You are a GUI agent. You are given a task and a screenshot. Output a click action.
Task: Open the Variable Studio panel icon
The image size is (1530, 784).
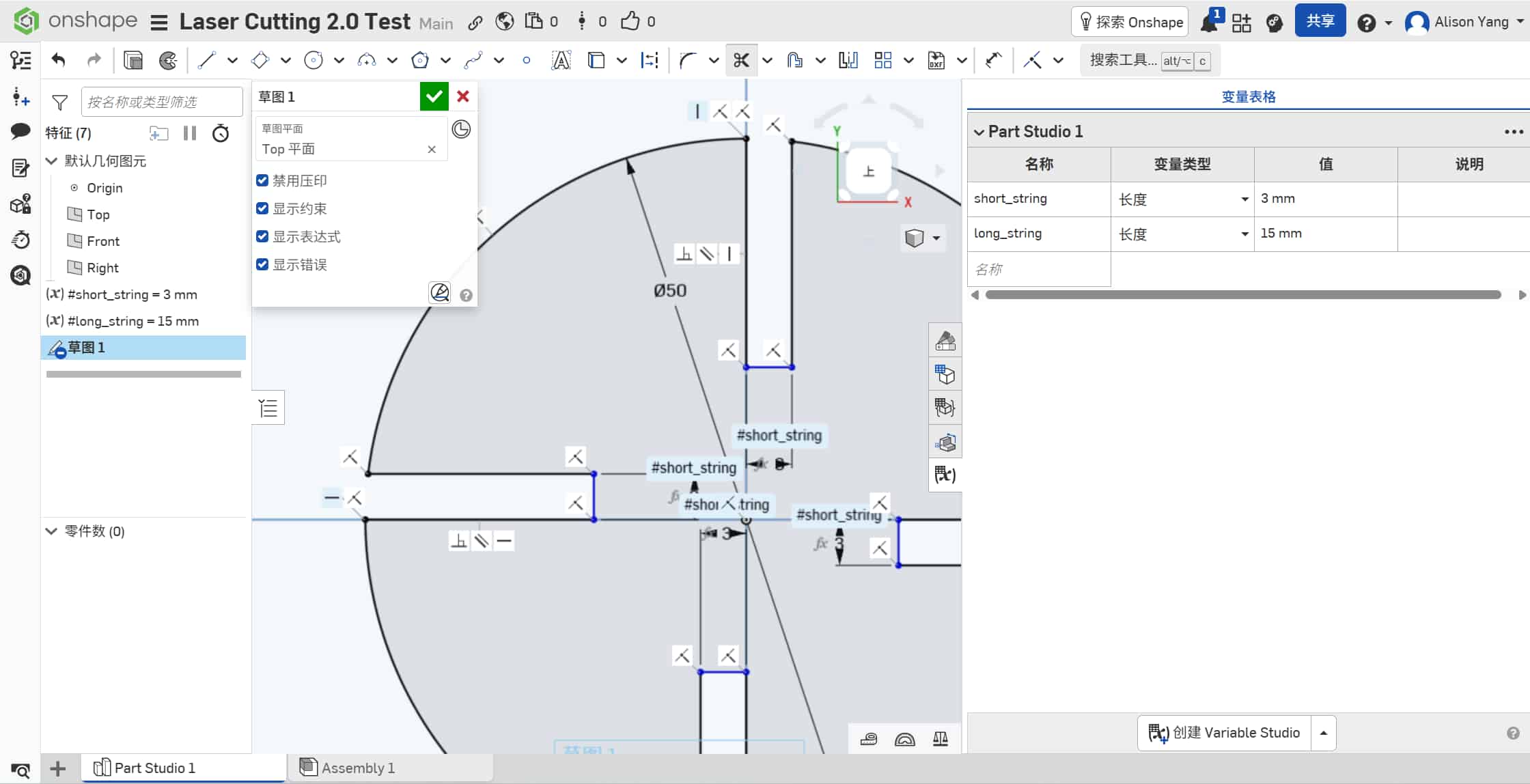click(x=945, y=474)
